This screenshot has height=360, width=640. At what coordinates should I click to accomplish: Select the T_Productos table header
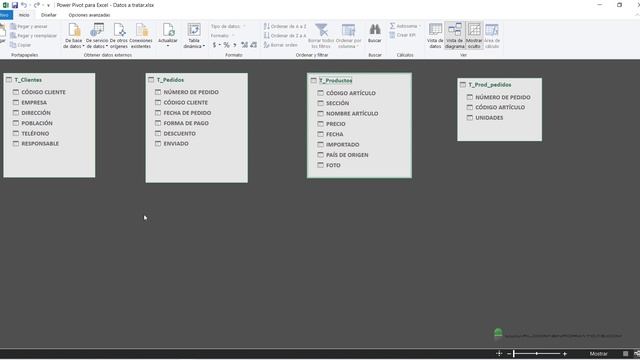click(335, 80)
